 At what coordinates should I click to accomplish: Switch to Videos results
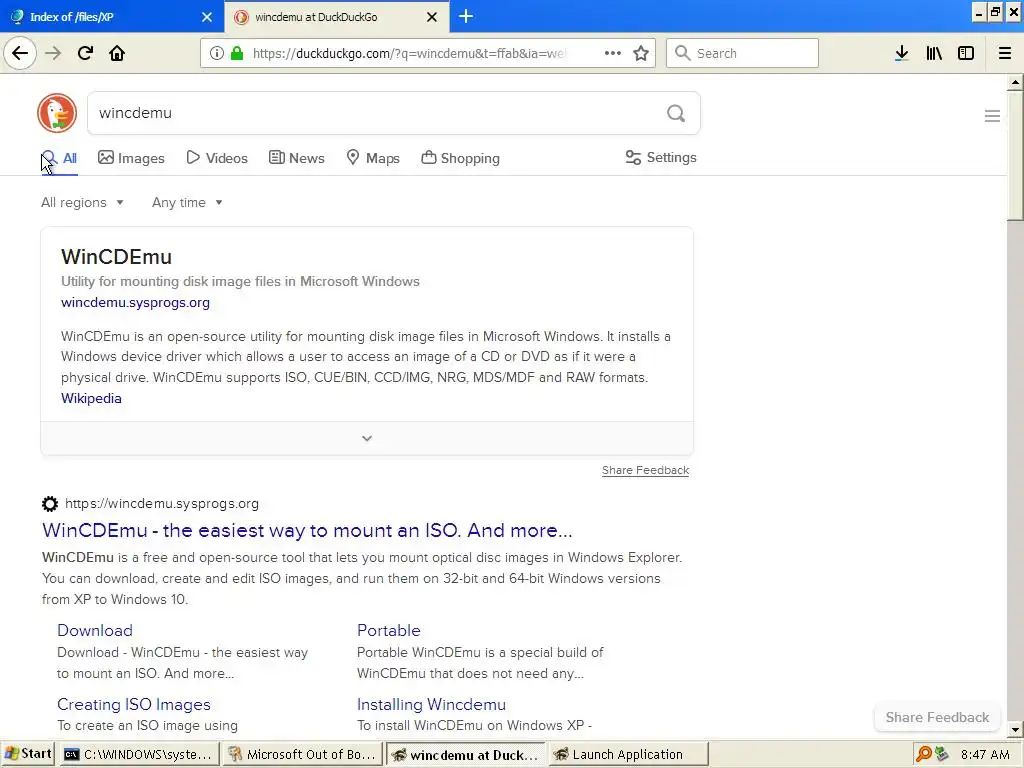pyautogui.click(x=217, y=158)
